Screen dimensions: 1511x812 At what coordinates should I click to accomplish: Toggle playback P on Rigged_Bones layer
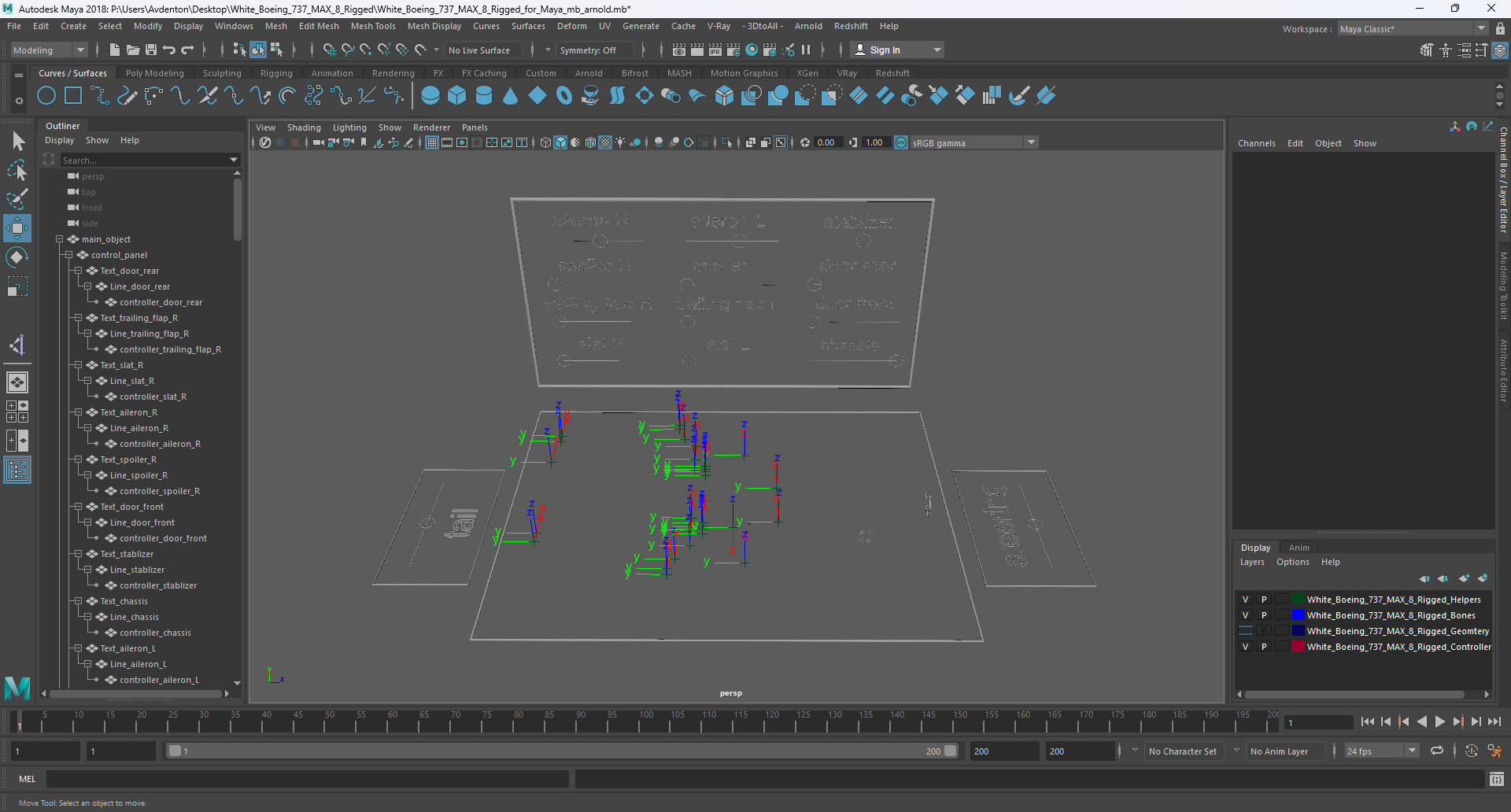point(1264,615)
